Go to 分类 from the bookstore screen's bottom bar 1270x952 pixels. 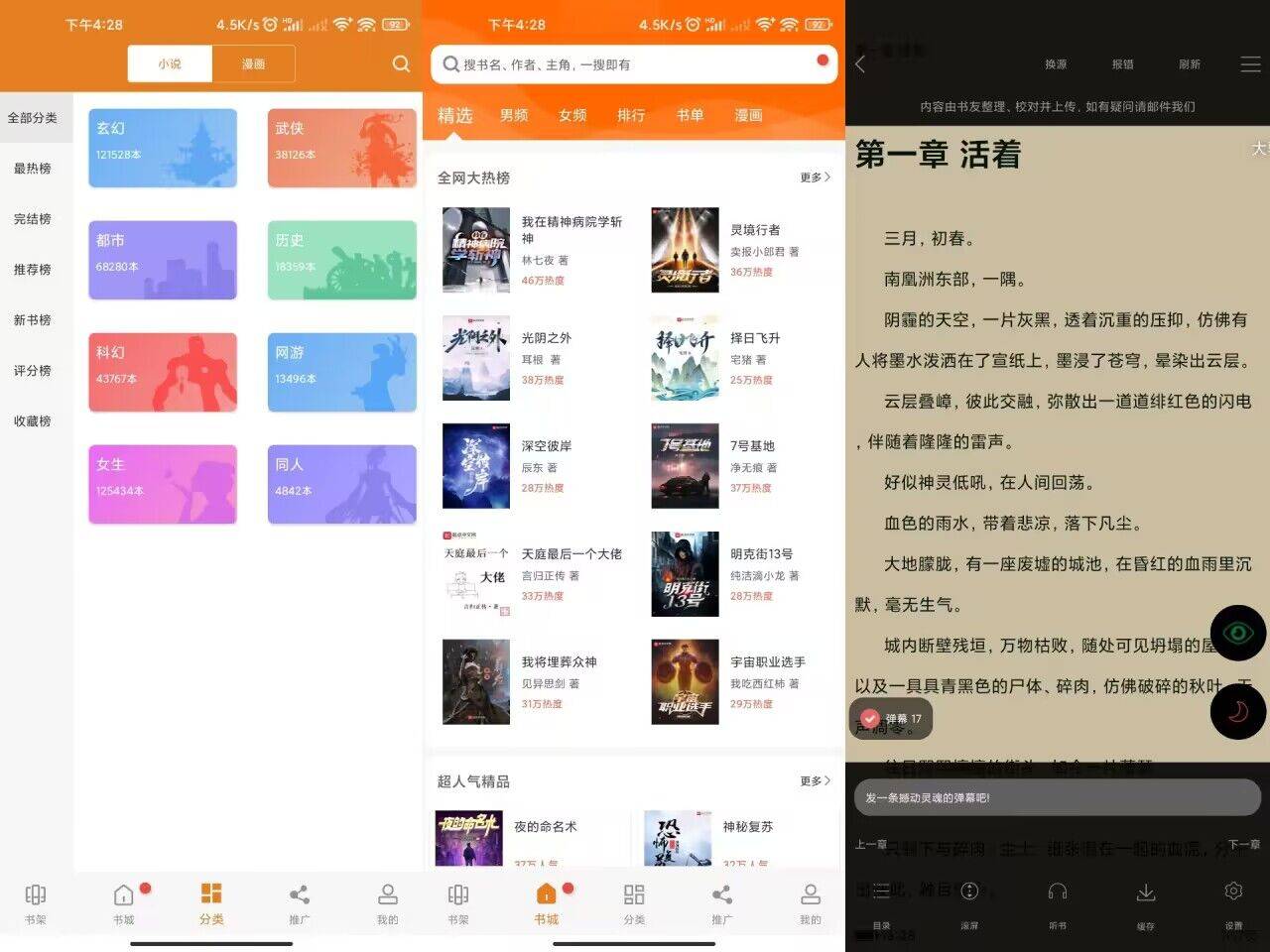634,904
